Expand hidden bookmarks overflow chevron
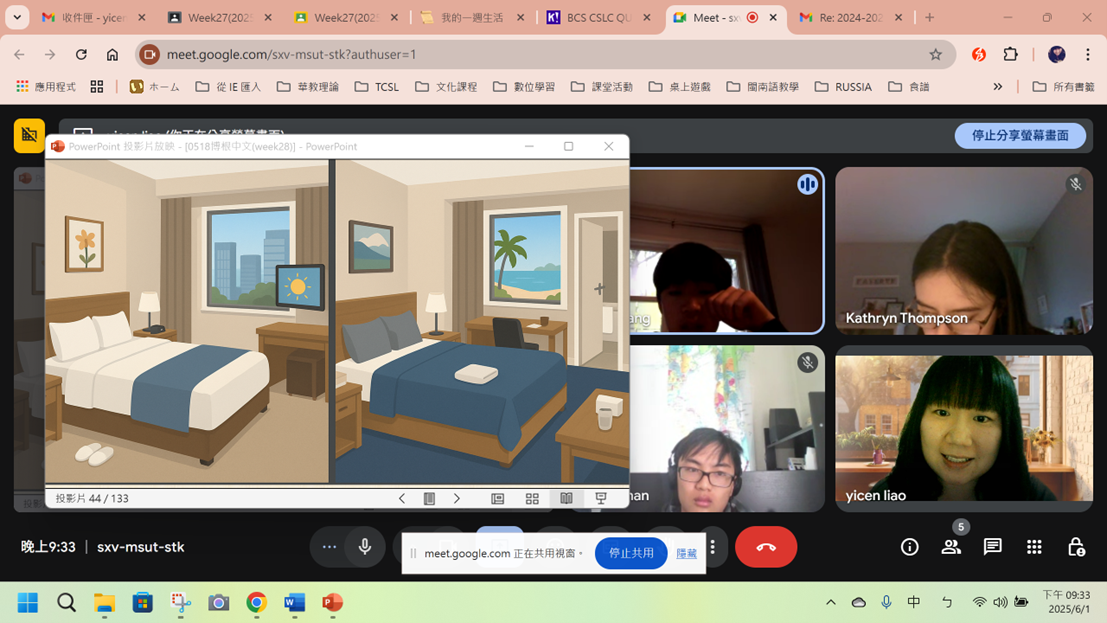1107x623 pixels. (997, 87)
